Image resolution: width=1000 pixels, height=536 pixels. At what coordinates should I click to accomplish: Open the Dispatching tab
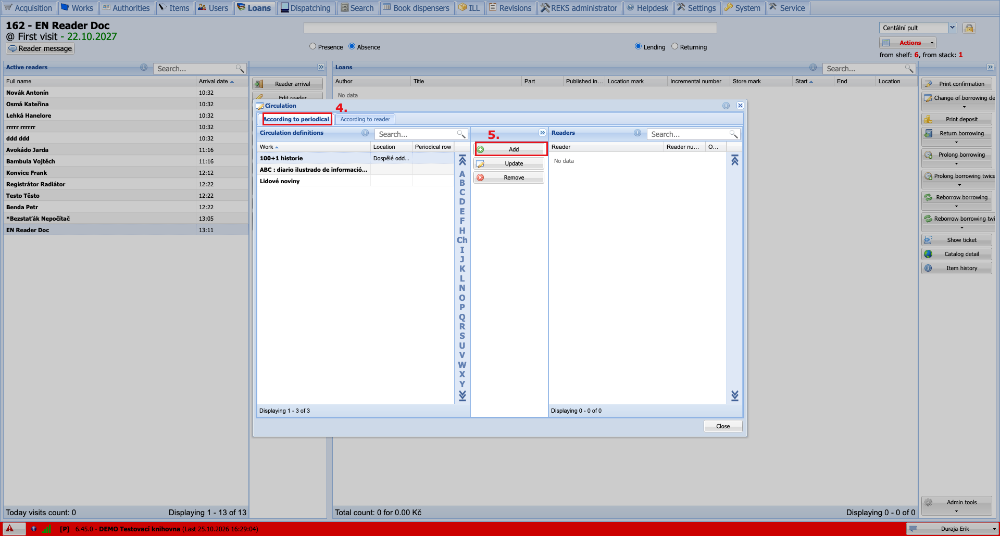[x=307, y=8]
